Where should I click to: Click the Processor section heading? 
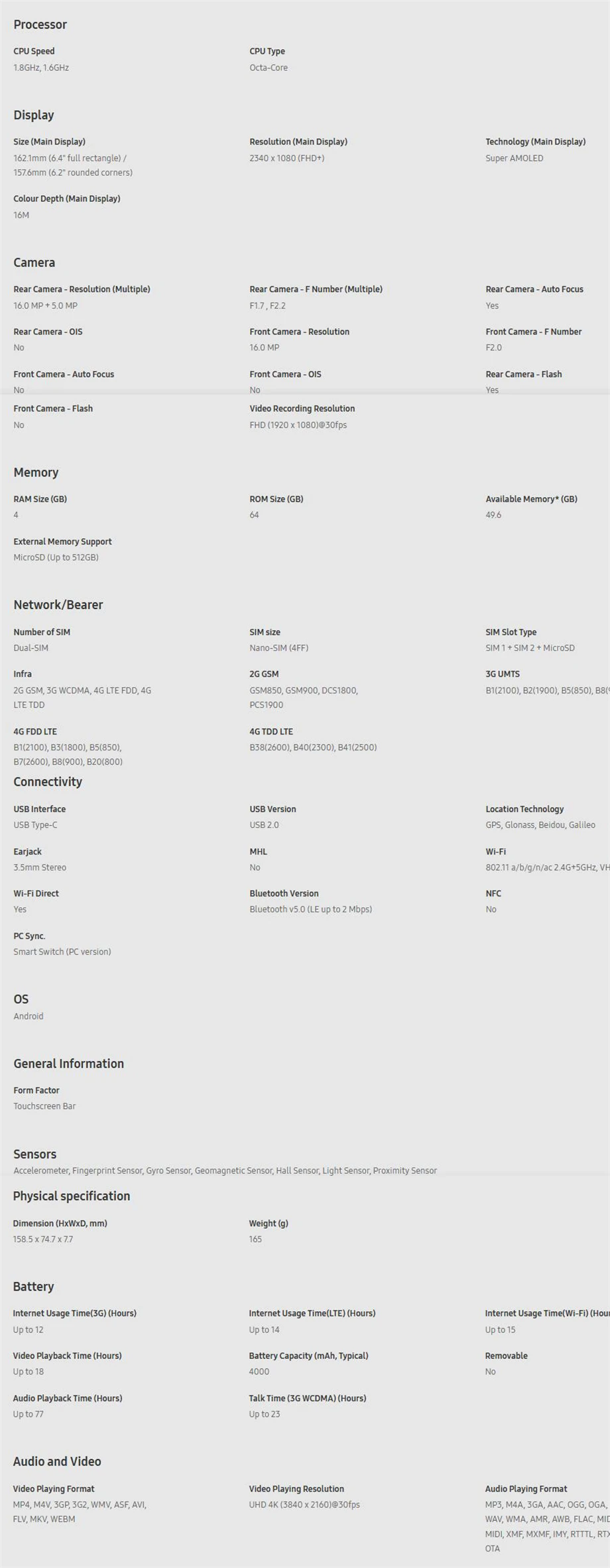pyautogui.click(x=40, y=25)
